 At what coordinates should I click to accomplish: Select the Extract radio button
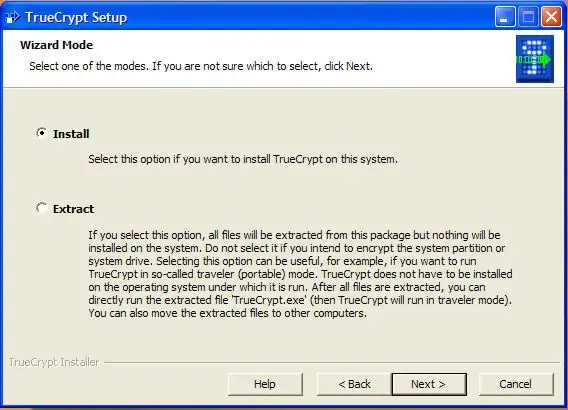[x=42, y=208]
